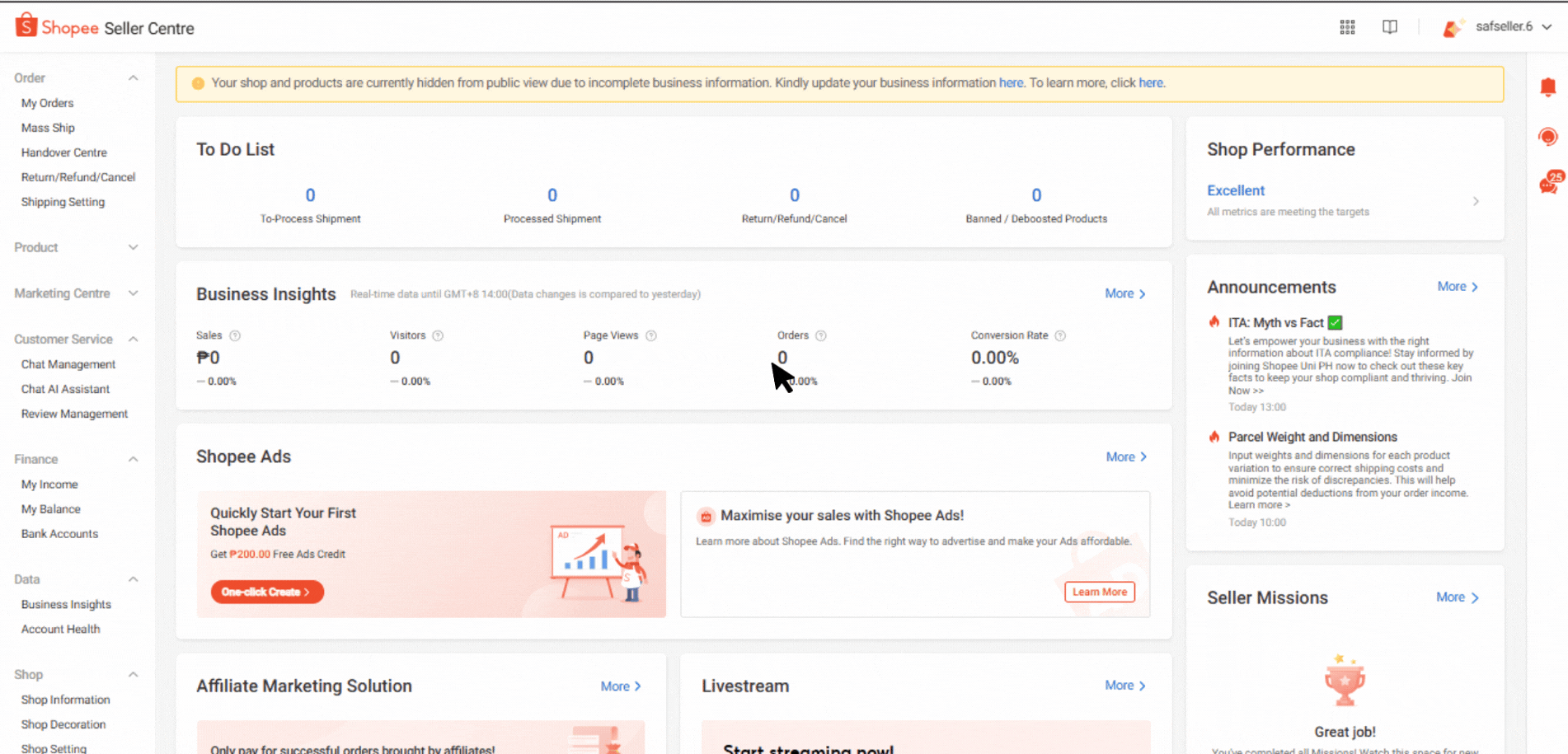Screen dimensions: 1568x754
Task: Go to My Balance
Action: (51, 509)
